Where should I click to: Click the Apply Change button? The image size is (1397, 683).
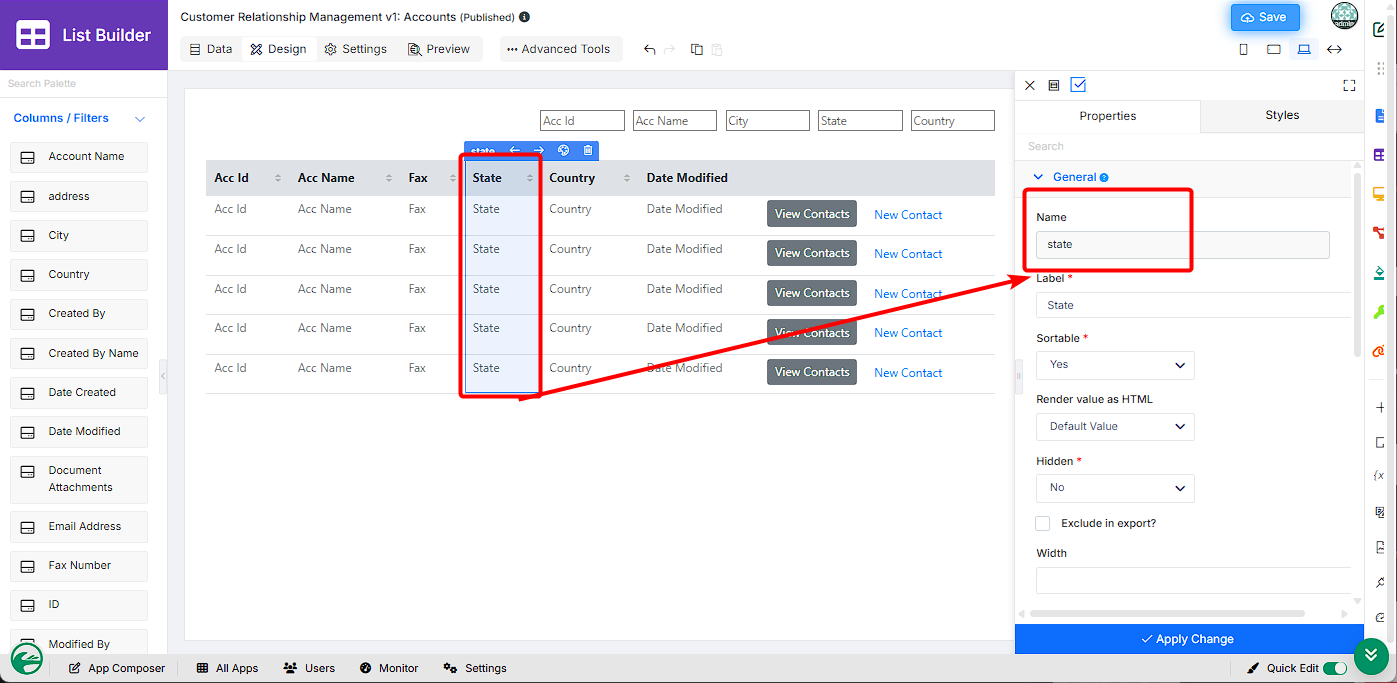1189,639
